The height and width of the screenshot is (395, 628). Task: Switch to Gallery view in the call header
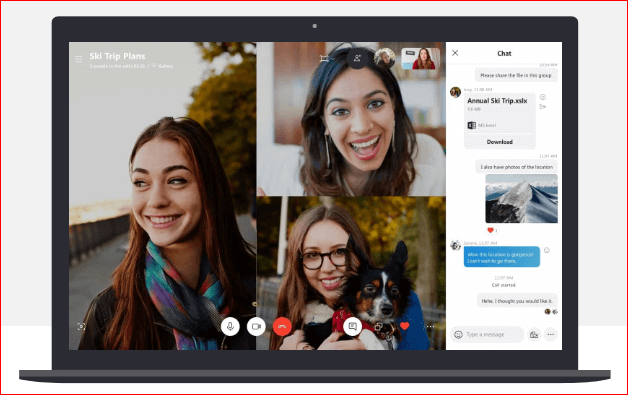click(163, 66)
